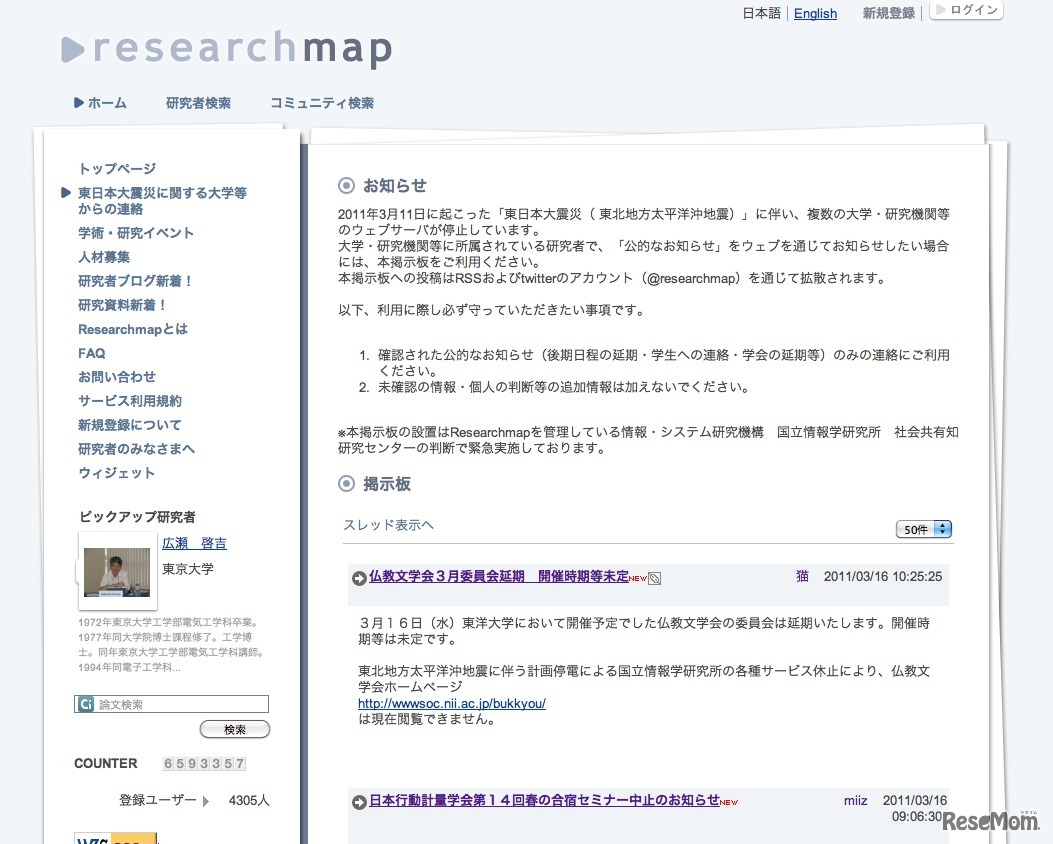
Task: Click the circle icon next to お知らせ heading
Action: pos(347,185)
